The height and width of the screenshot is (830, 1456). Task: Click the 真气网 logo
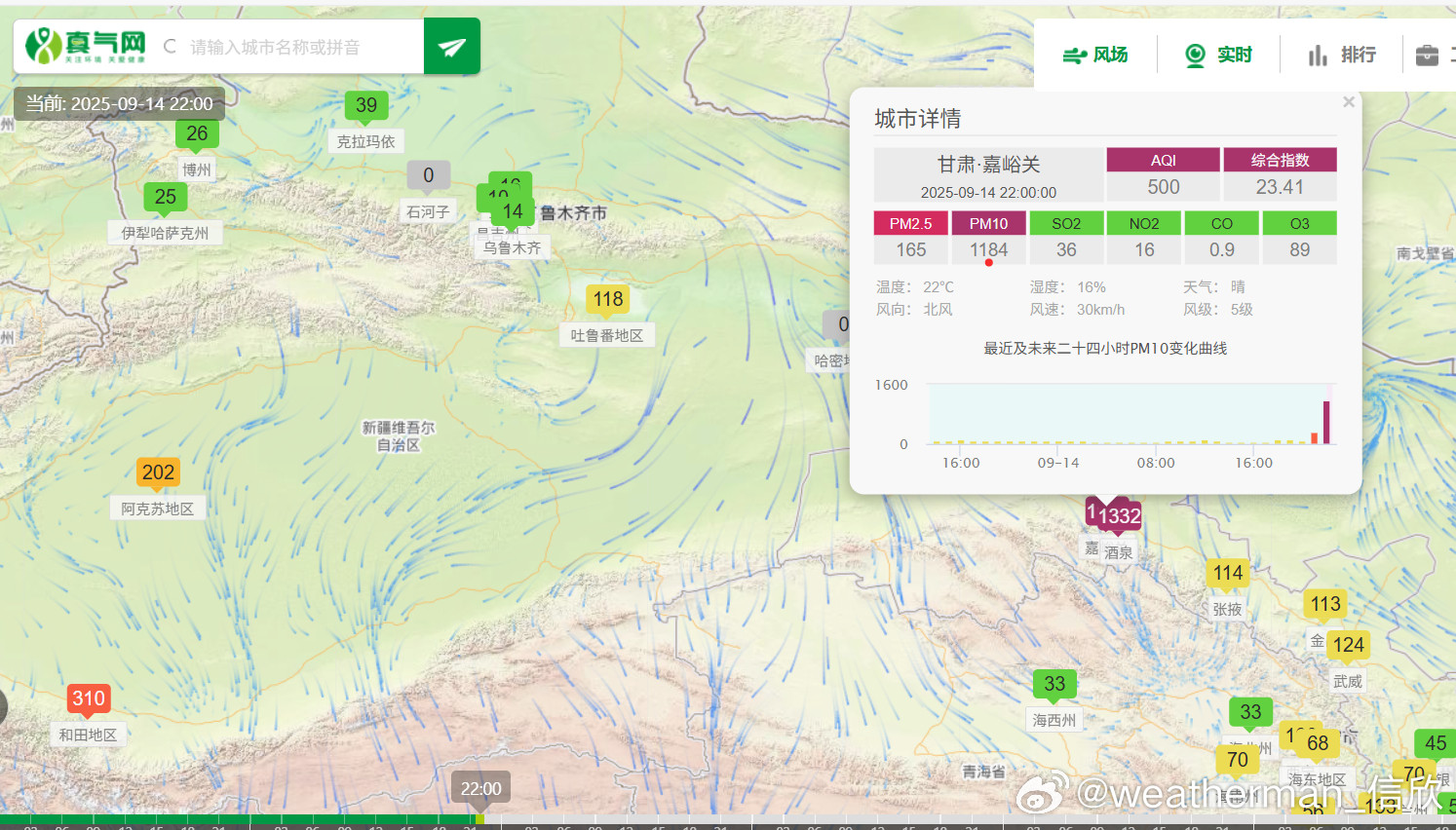86,45
